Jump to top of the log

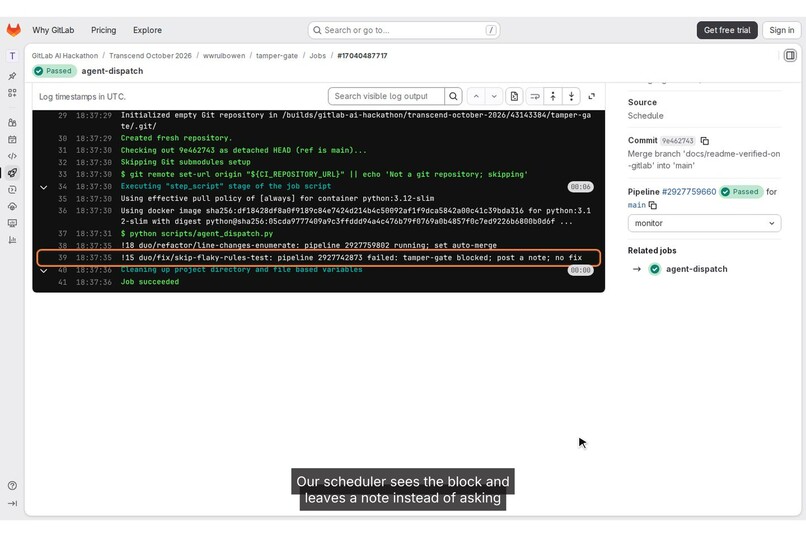pos(553,96)
